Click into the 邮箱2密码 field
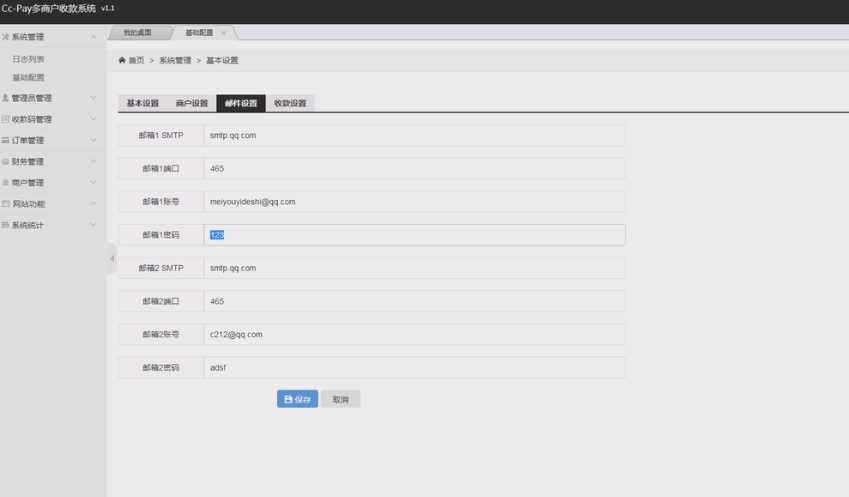849x497 pixels. click(x=414, y=367)
